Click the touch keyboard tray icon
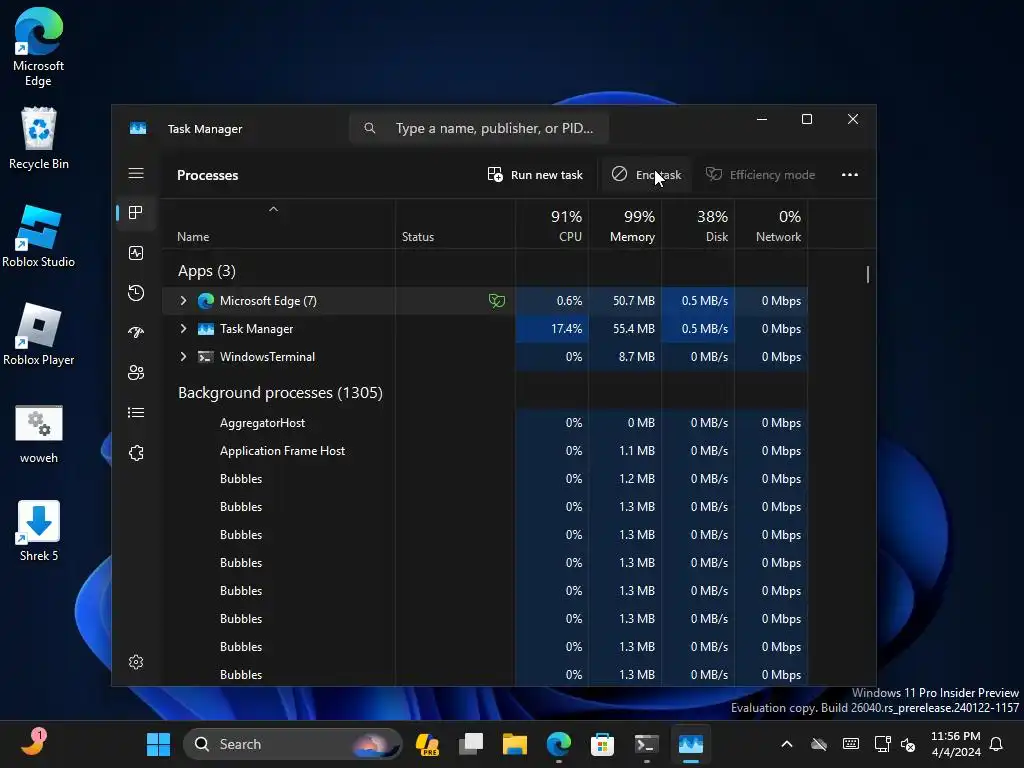 (x=850, y=744)
